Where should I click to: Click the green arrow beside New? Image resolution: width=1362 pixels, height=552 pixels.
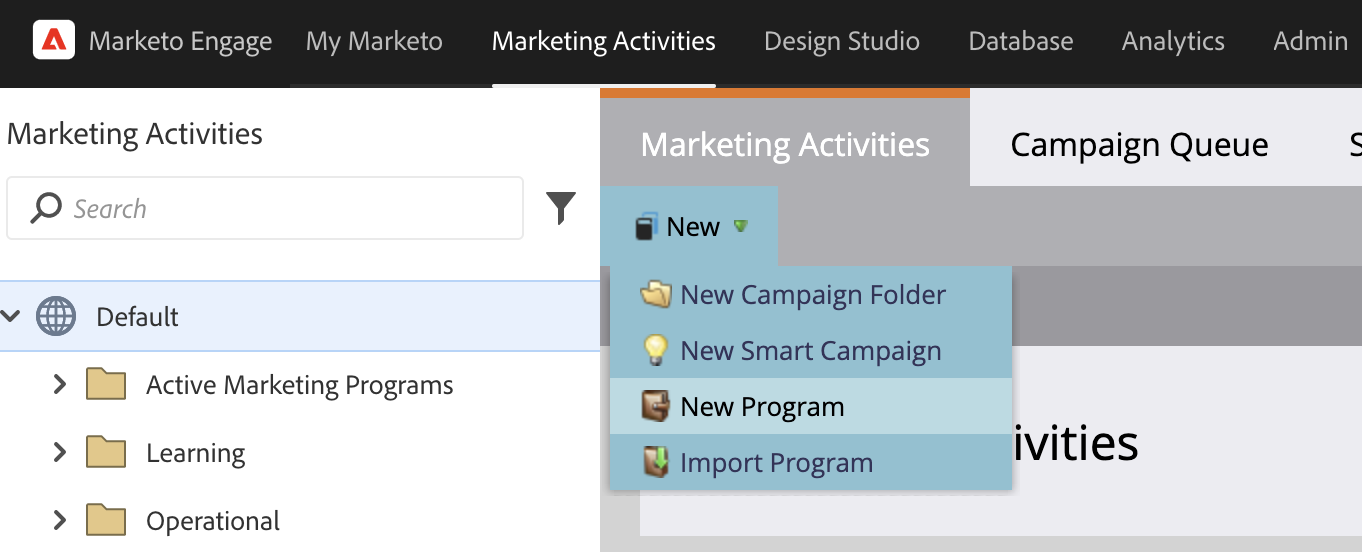740,226
